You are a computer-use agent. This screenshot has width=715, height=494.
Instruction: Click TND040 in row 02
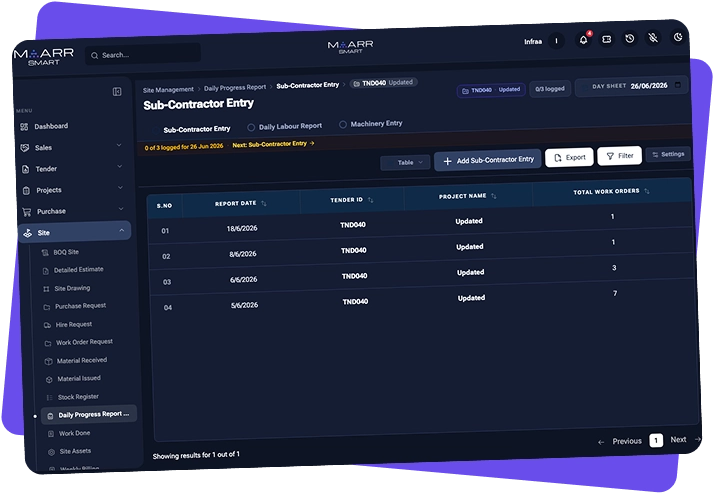tap(354, 250)
